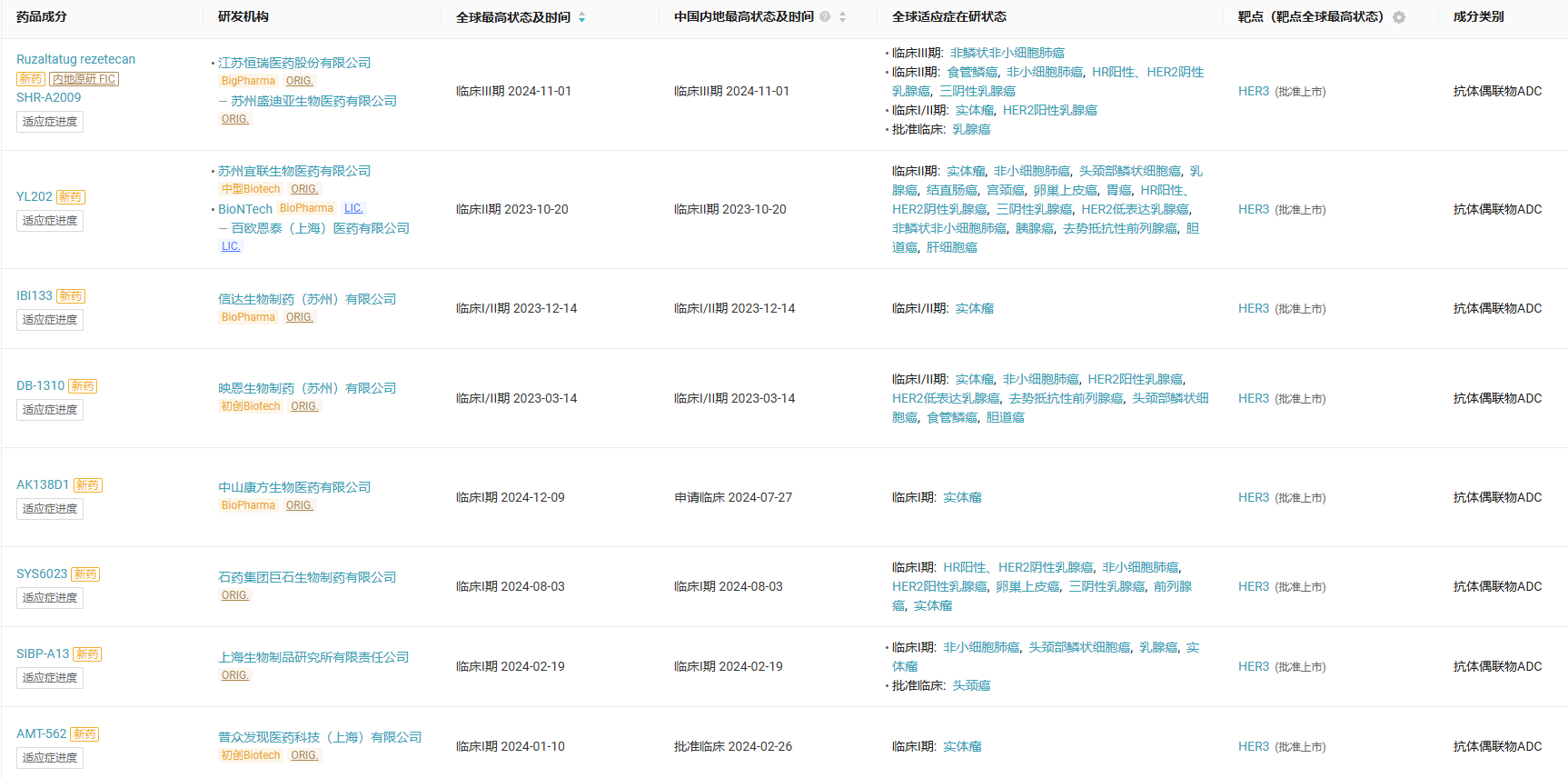Open 适应症进度 for YL202
The height and width of the screenshot is (778, 1568).
[50, 221]
